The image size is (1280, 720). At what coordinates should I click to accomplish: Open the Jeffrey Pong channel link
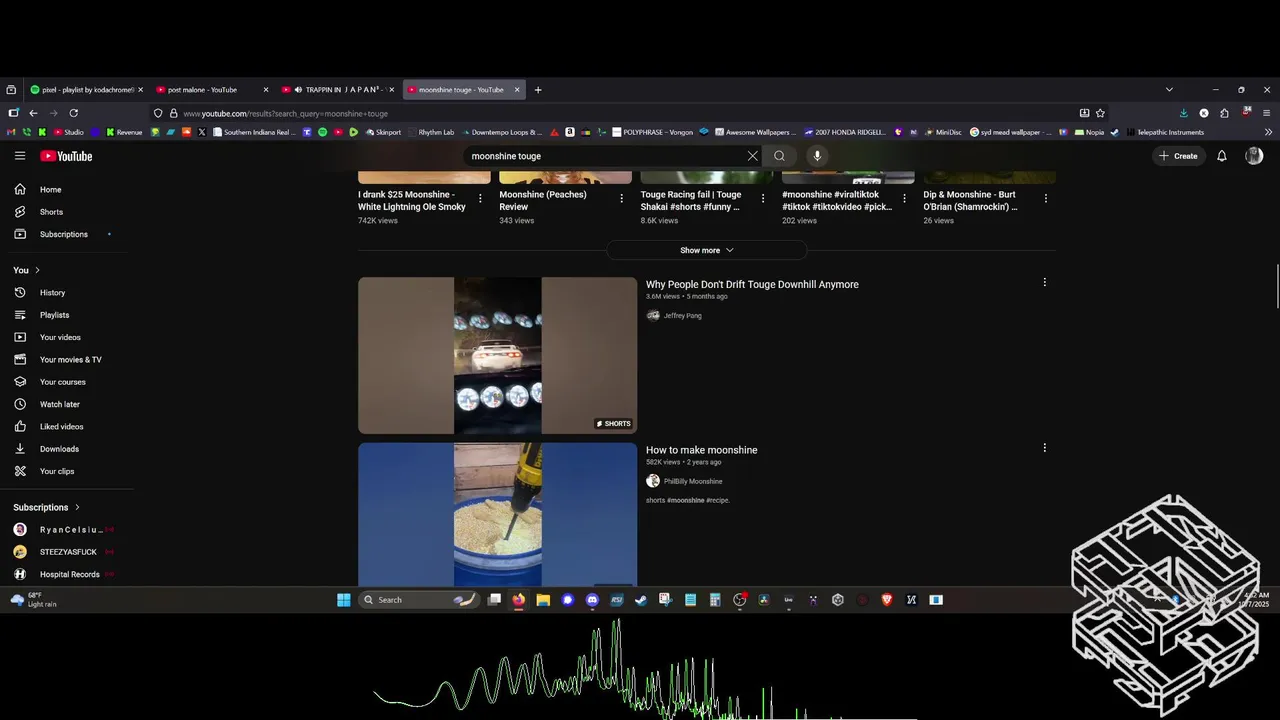click(x=683, y=316)
